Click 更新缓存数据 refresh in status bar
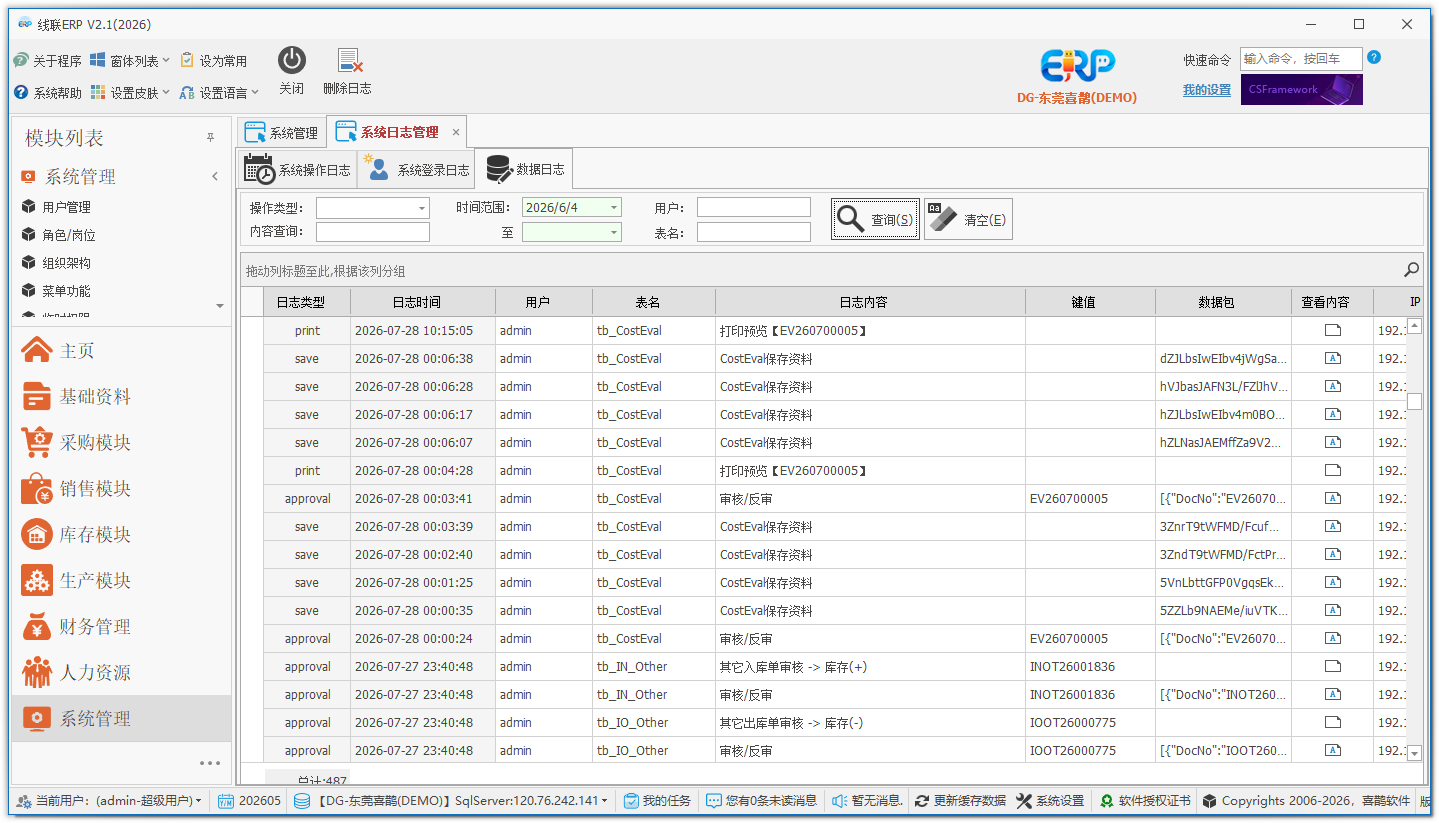This screenshot has width=1439, height=823. tap(960, 801)
